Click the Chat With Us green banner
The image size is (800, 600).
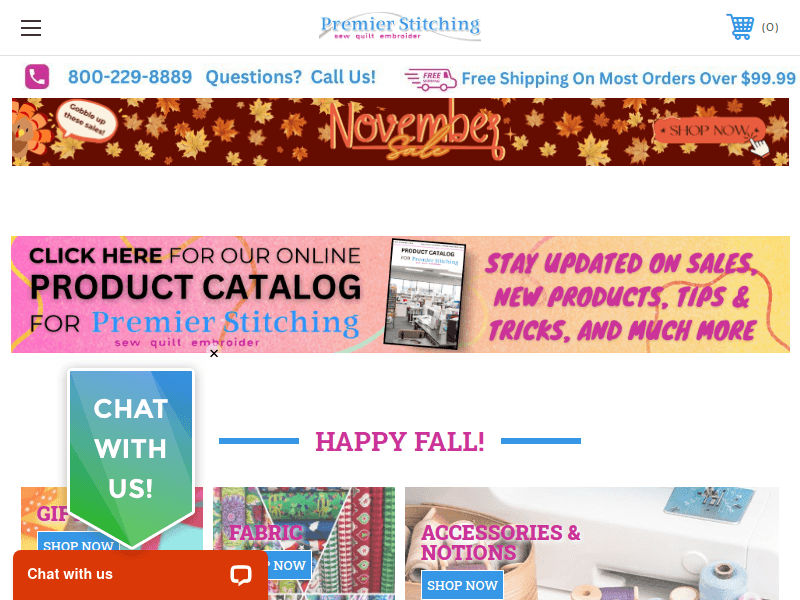131,459
